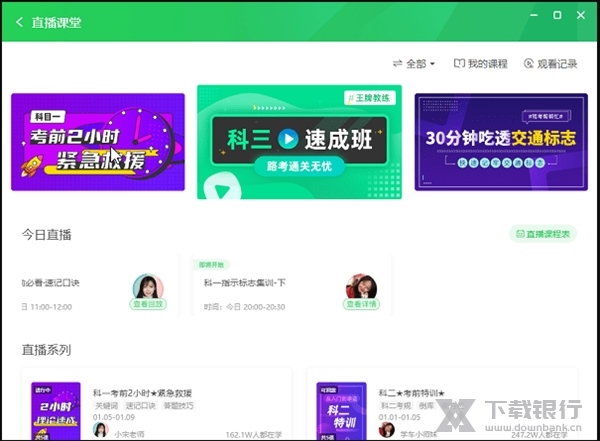Click the 科二考规 tag

click(396, 405)
